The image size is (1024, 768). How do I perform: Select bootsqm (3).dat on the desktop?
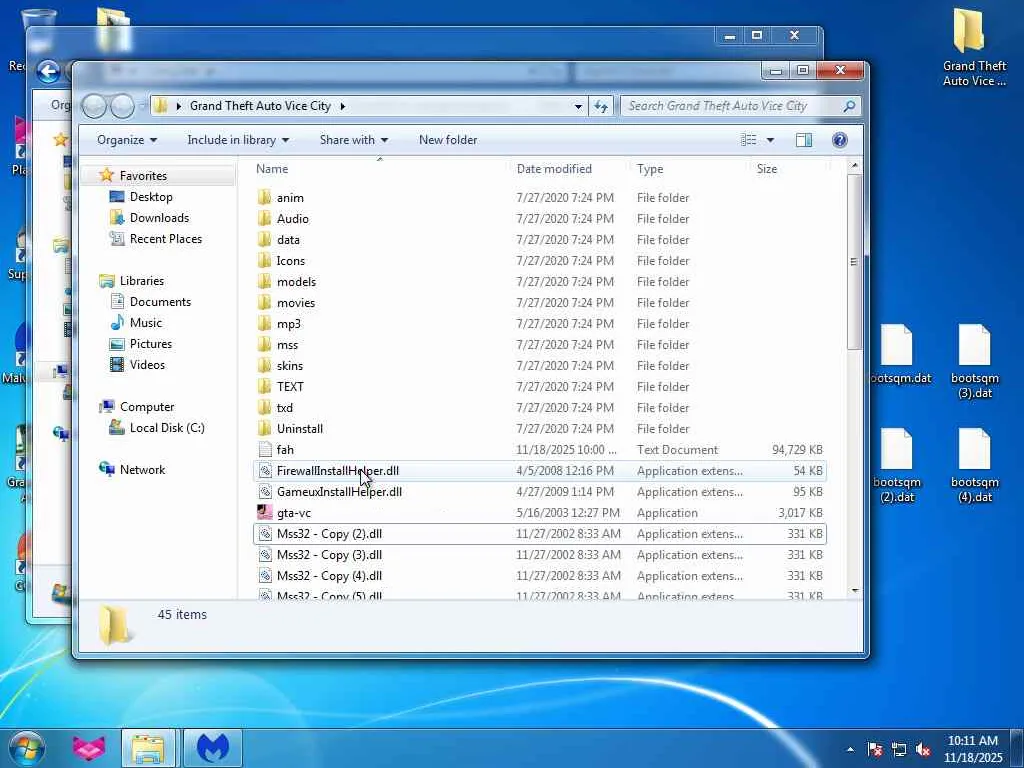point(974,362)
